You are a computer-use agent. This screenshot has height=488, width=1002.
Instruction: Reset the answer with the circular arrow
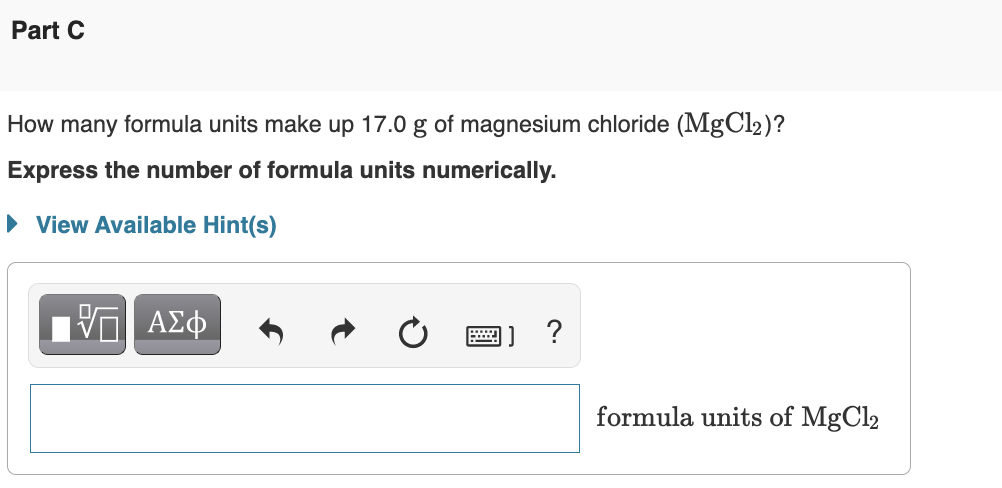[413, 332]
